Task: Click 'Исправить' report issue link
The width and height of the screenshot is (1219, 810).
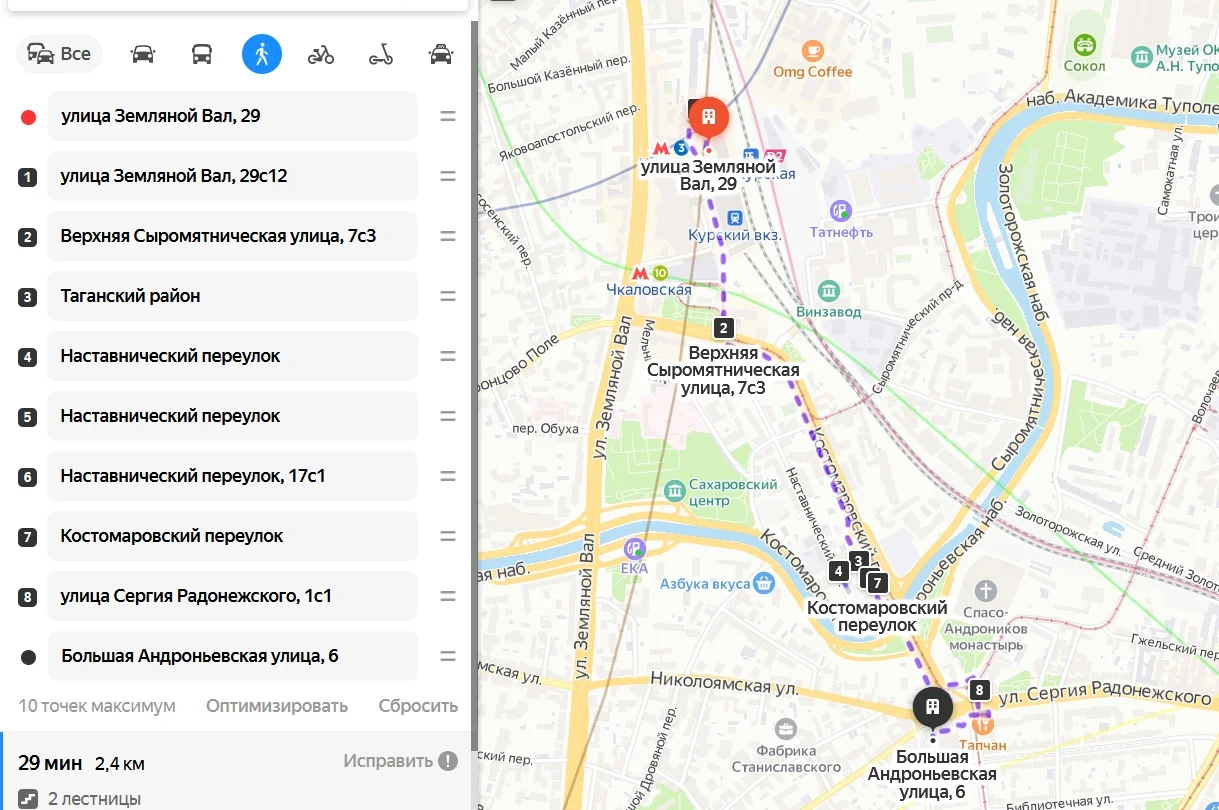Action: coord(400,761)
